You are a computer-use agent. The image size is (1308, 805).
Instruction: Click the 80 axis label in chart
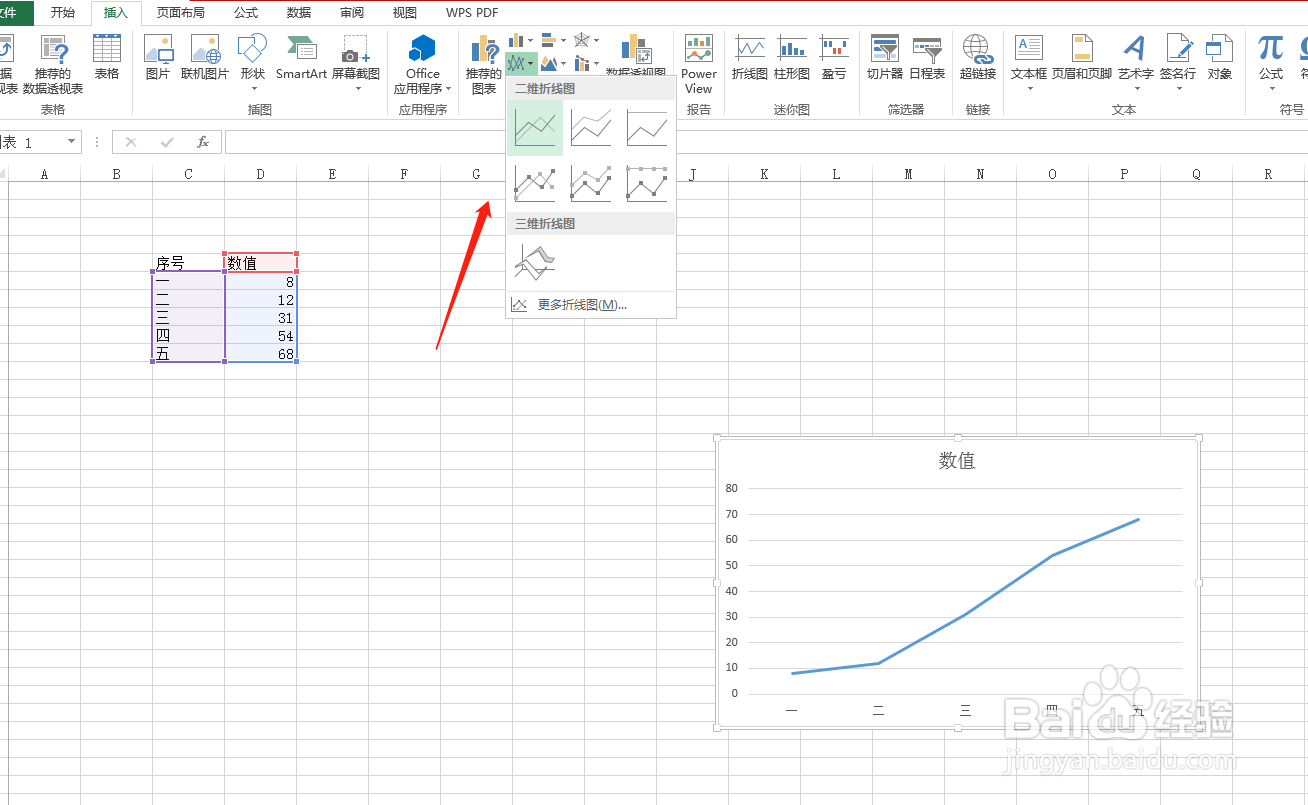(732, 489)
